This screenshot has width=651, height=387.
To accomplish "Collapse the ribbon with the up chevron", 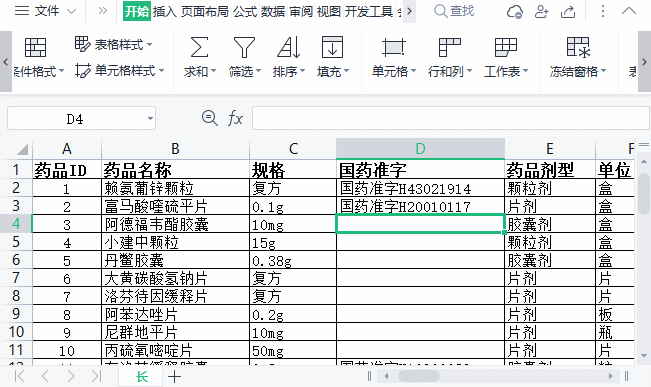I will click(629, 11).
